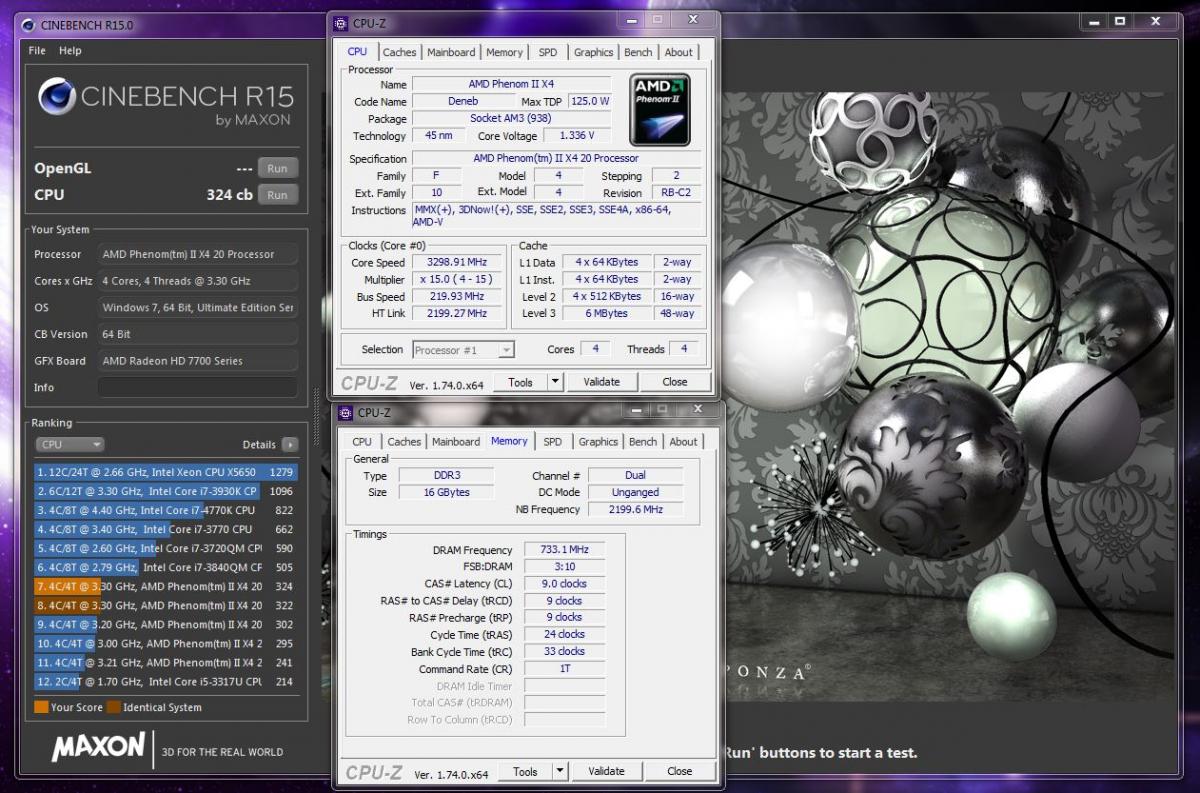This screenshot has width=1200, height=793.
Task: Run the OpenGL benchmark test
Action: [x=277, y=168]
